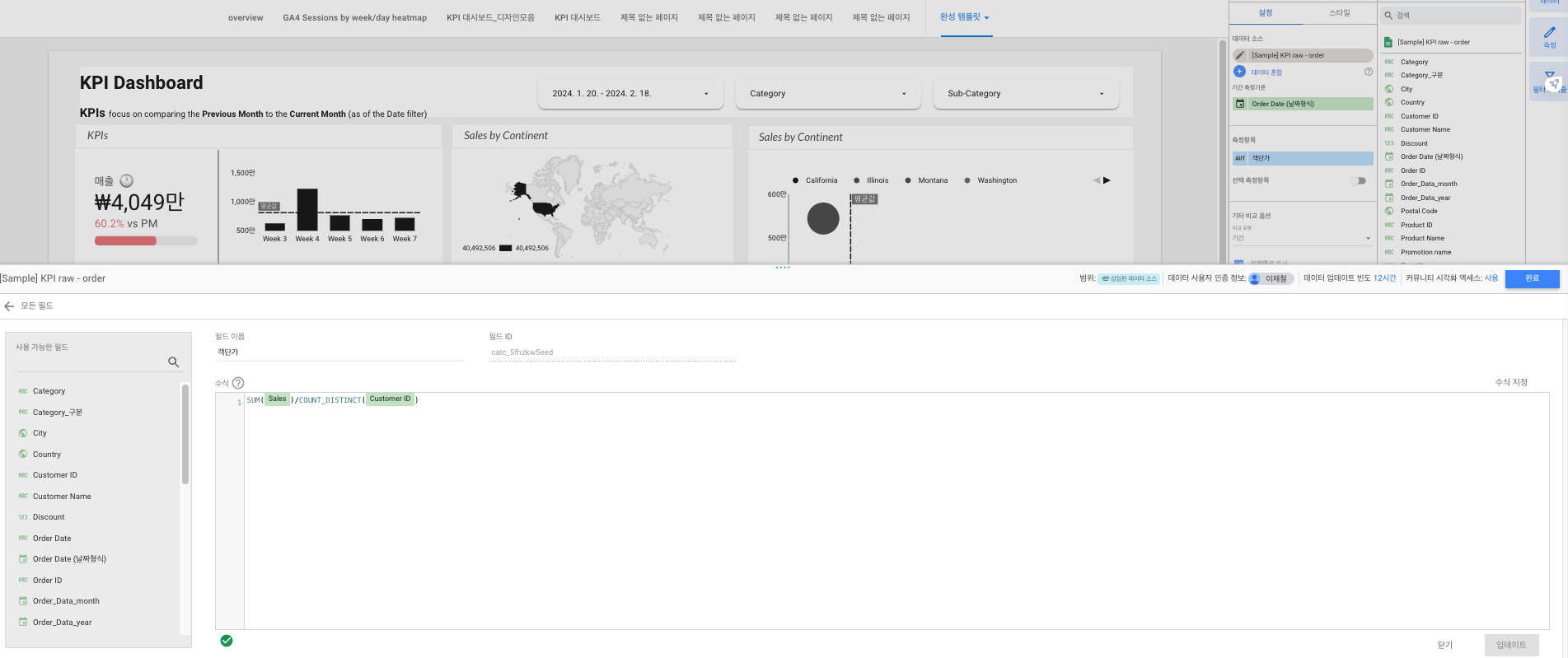This screenshot has width=1568, height=658.
Task: Click the 데이터 혼합 link
Action: tap(1266, 72)
